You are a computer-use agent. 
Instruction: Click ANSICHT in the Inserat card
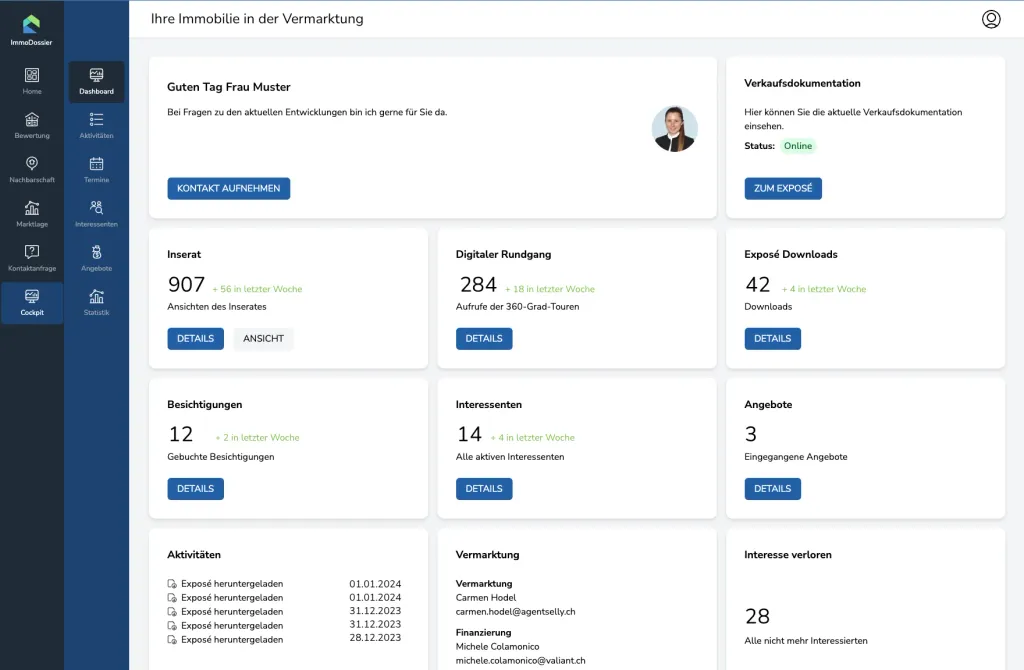pos(263,338)
